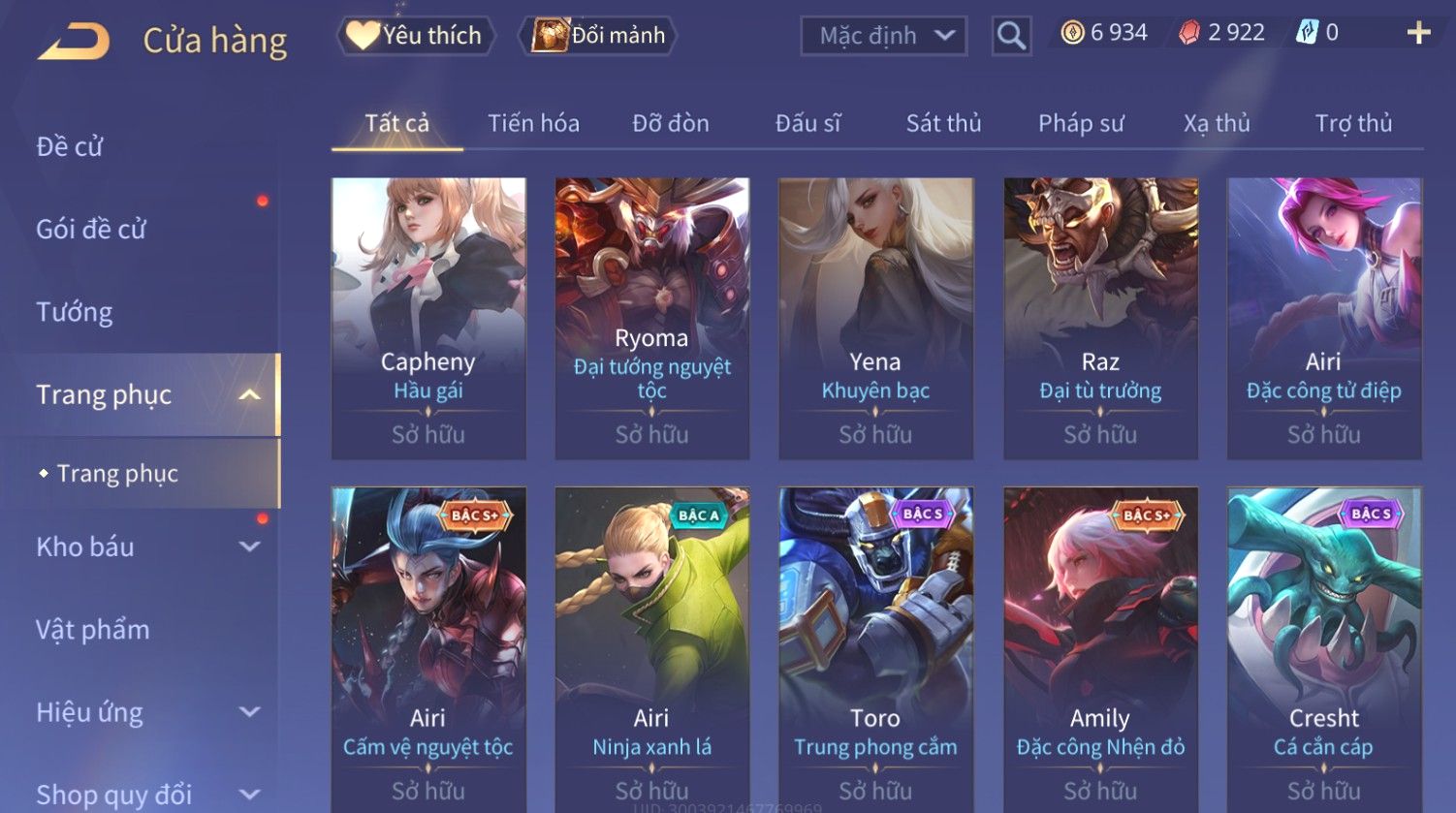This screenshot has height=813, width=1456.
Task: Select the Tiến hóa tab
Action: 533,123
